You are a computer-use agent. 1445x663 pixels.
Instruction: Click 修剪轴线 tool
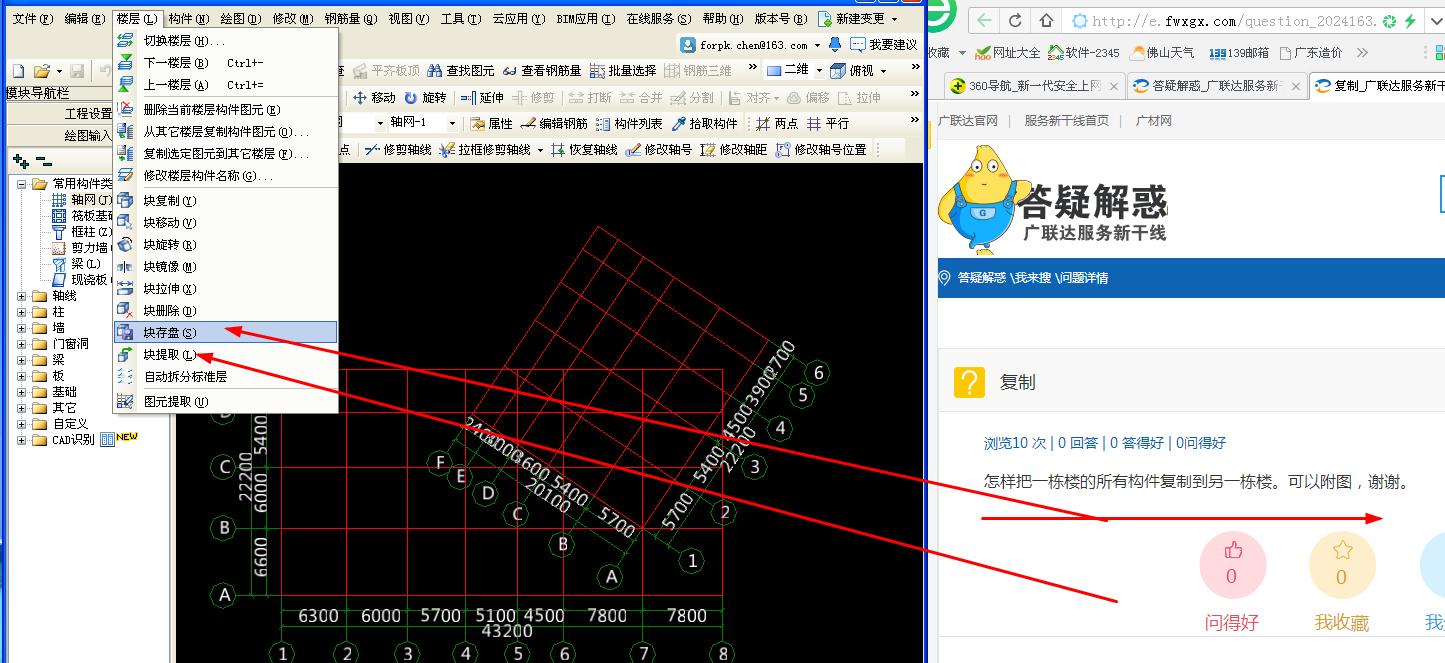point(397,149)
